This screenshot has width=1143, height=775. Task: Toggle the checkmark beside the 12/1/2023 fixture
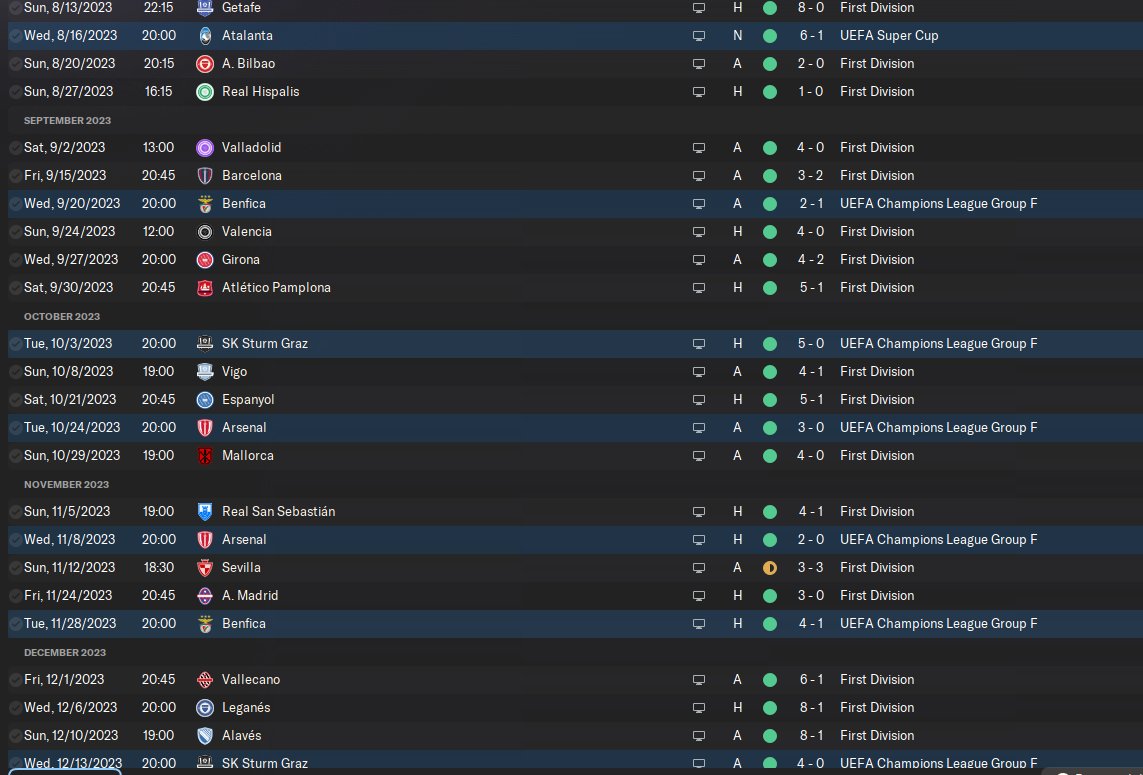click(x=15, y=679)
